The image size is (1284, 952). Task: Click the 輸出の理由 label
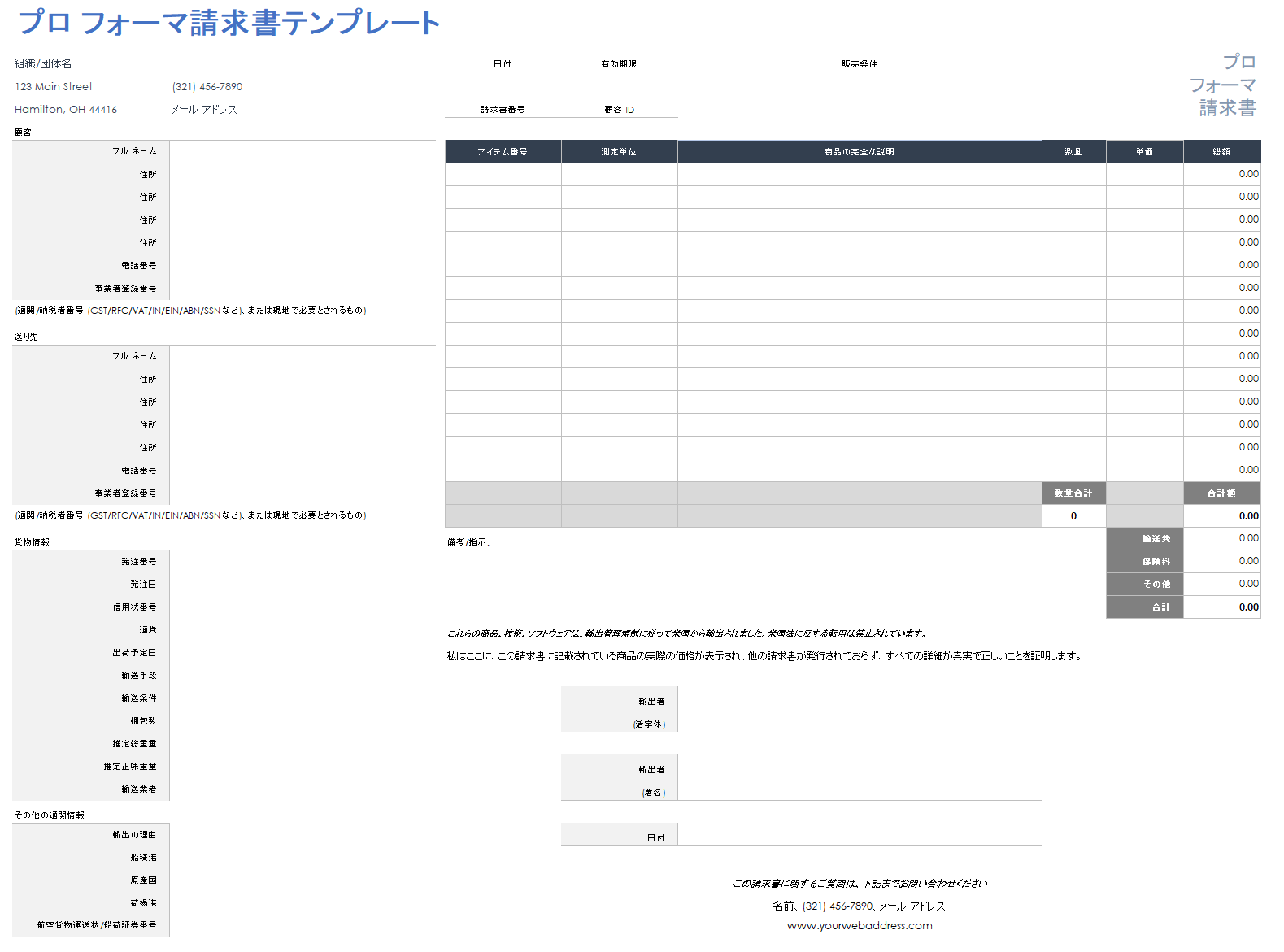pos(135,834)
